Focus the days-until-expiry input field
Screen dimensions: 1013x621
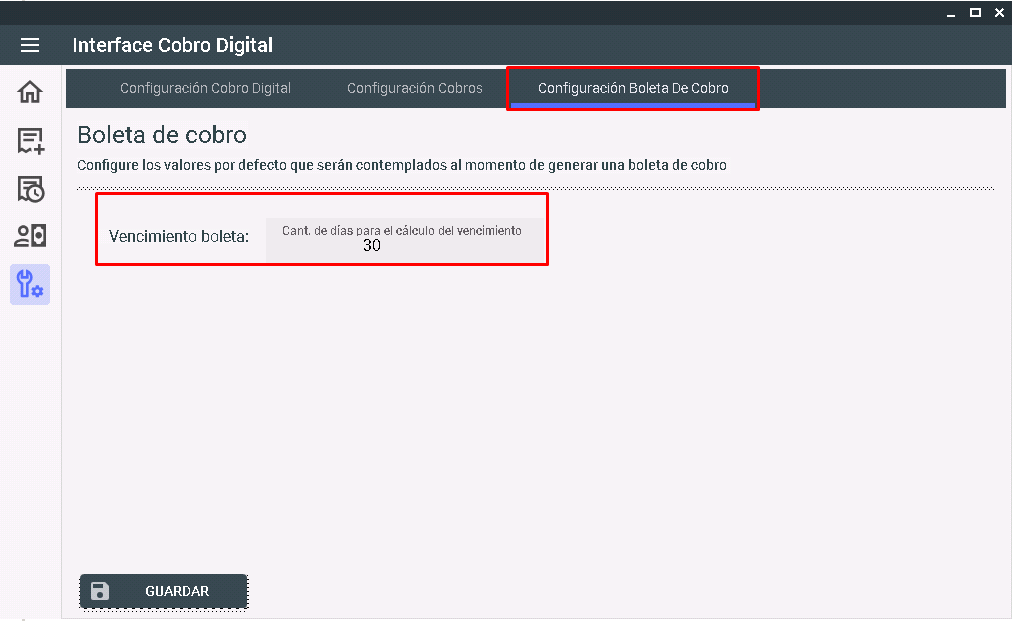[x=405, y=239]
